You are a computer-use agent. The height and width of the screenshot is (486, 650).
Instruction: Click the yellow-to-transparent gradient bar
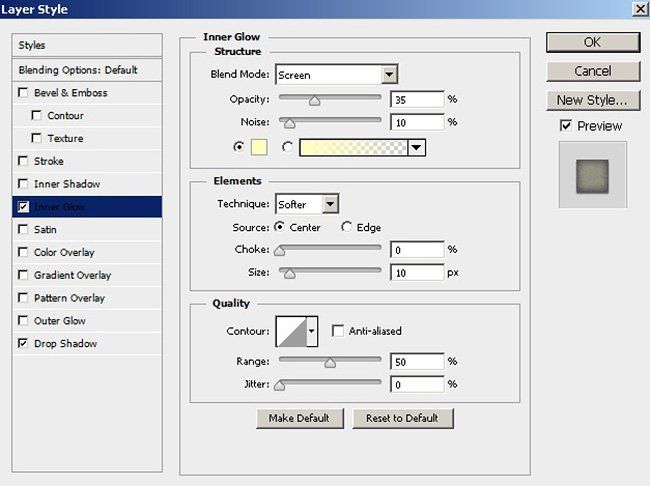click(x=354, y=148)
